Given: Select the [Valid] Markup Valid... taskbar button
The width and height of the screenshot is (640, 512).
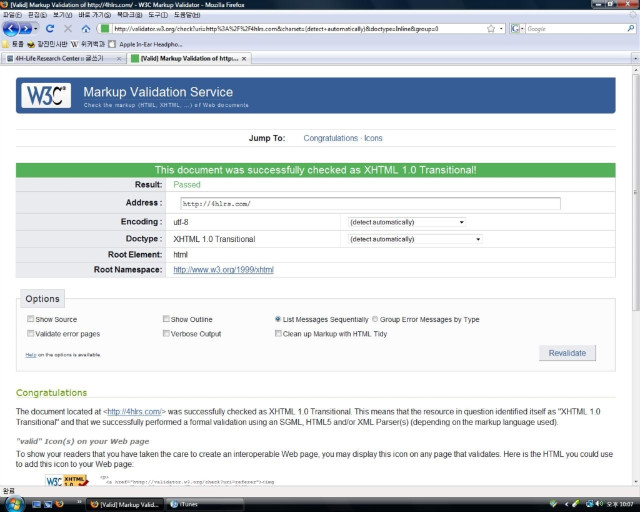Looking at the screenshot, I should 125,504.
